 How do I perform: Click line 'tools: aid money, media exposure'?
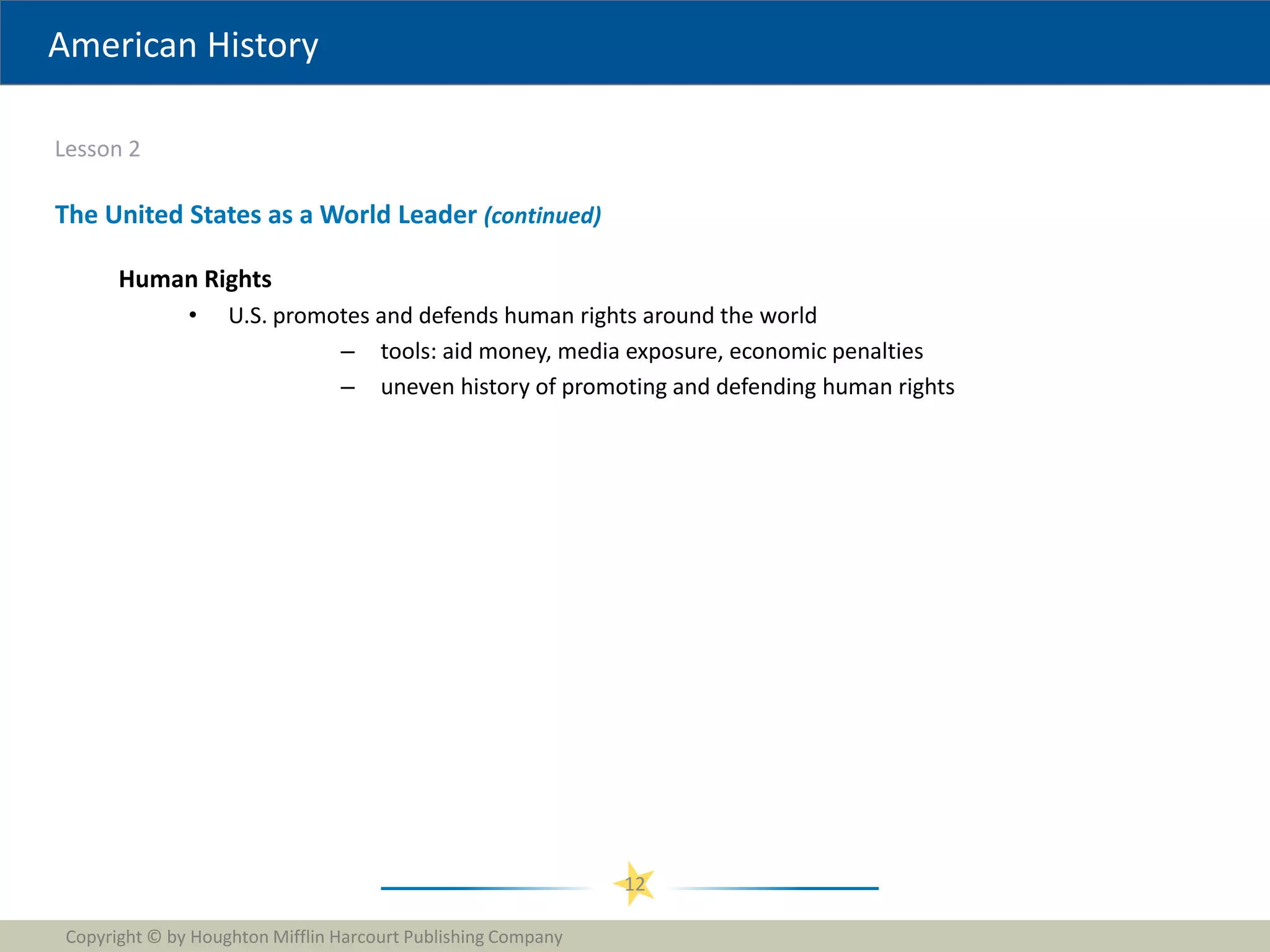tap(652, 351)
